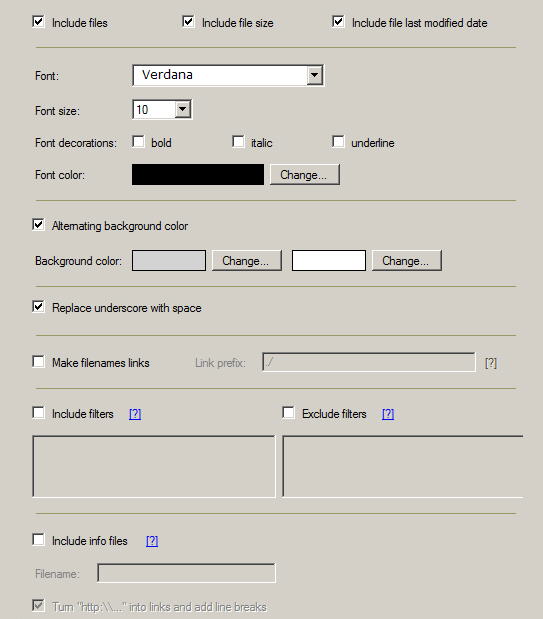Enable Make filenames links checkbox
The height and width of the screenshot is (619, 543).
pyautogui.click(x=38, y=361)
